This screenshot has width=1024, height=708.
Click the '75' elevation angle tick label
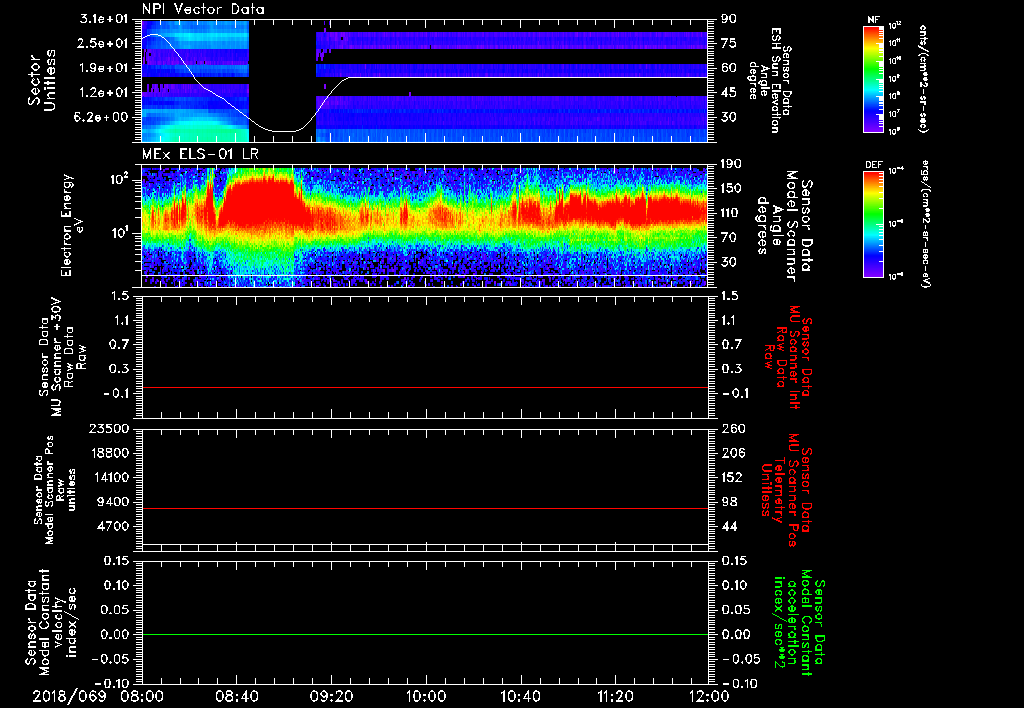(729, 43)
